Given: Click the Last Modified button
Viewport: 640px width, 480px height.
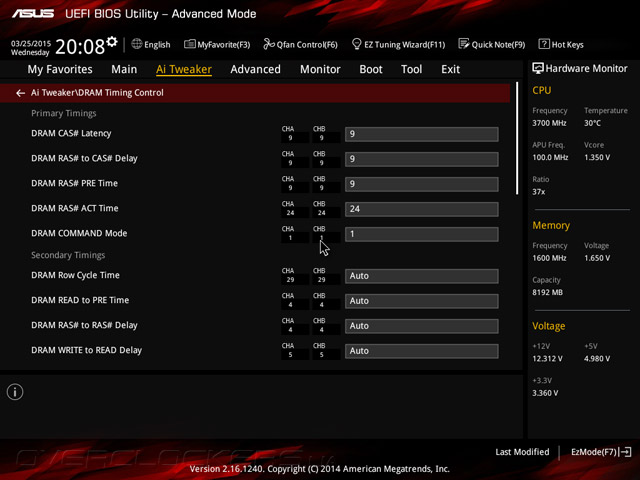Looking at the screenshot, I should [x=522, y=452].
